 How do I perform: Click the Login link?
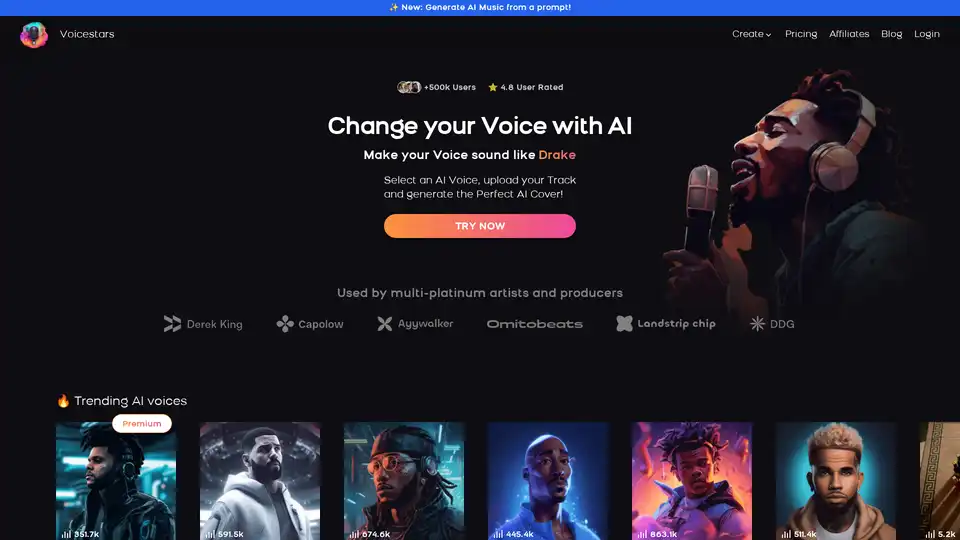pos(926,34)
